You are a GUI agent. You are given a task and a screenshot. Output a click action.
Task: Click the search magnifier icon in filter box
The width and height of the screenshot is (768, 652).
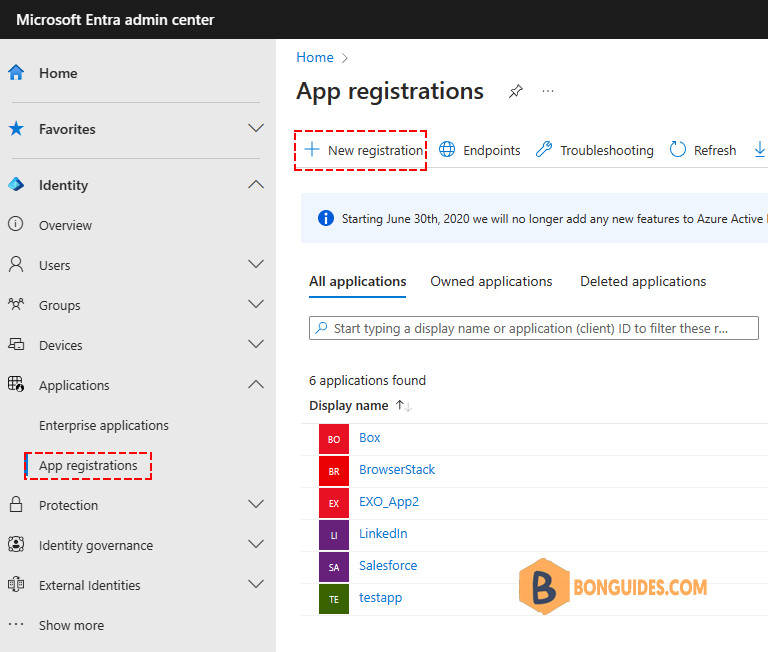pyautogui.click(x=321, y=328)
